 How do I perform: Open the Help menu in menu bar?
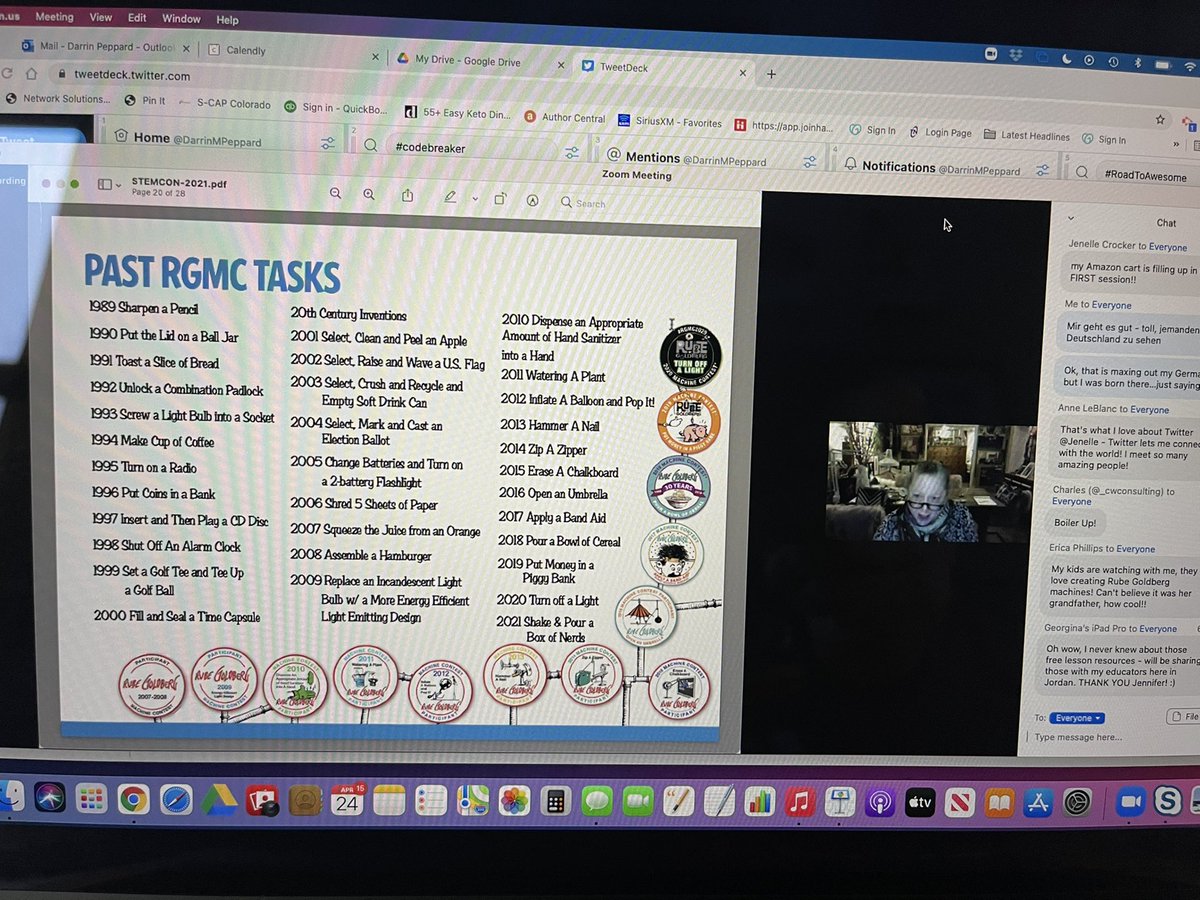(227, 20)
